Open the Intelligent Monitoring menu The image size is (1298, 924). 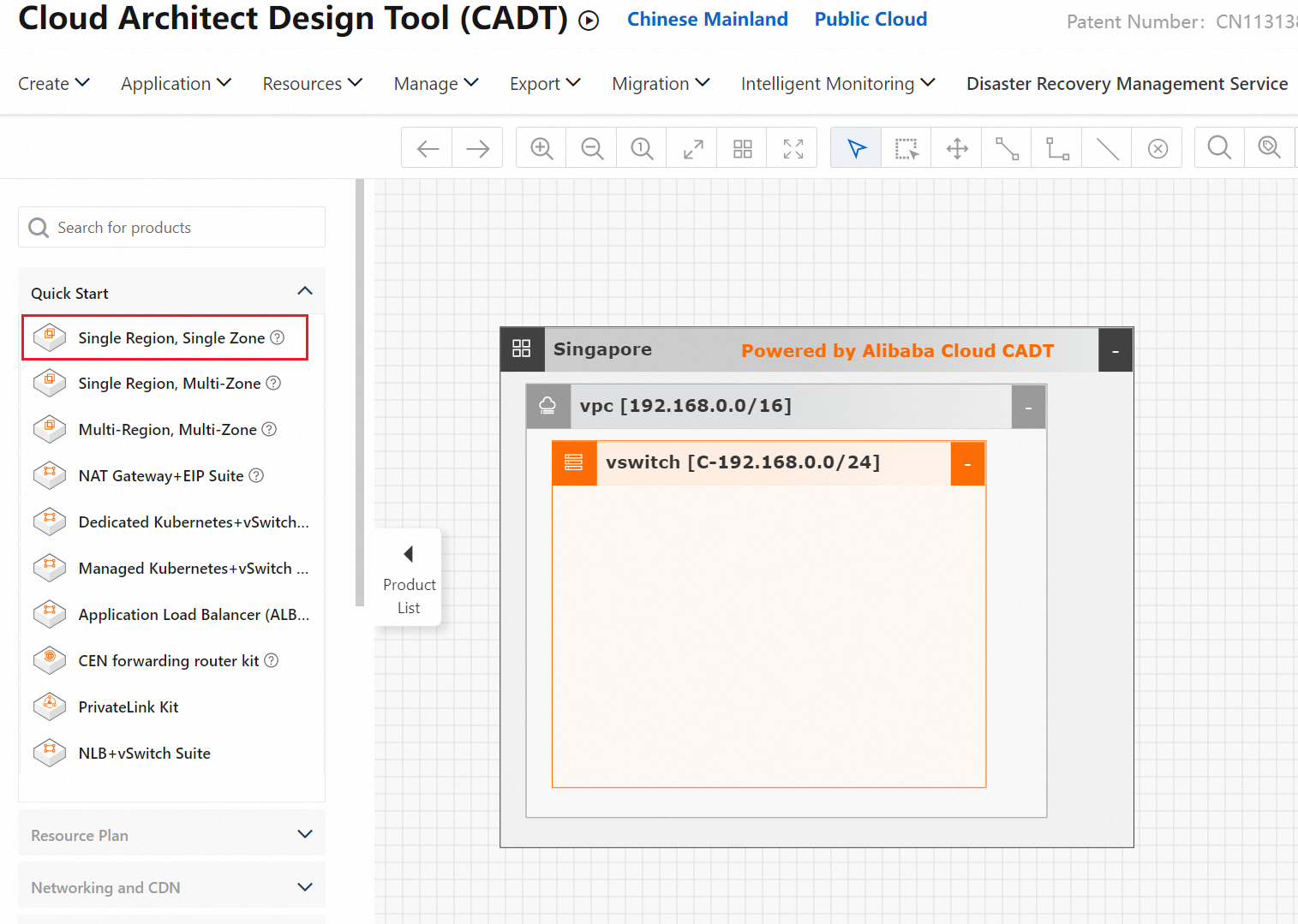click(838, 84)
